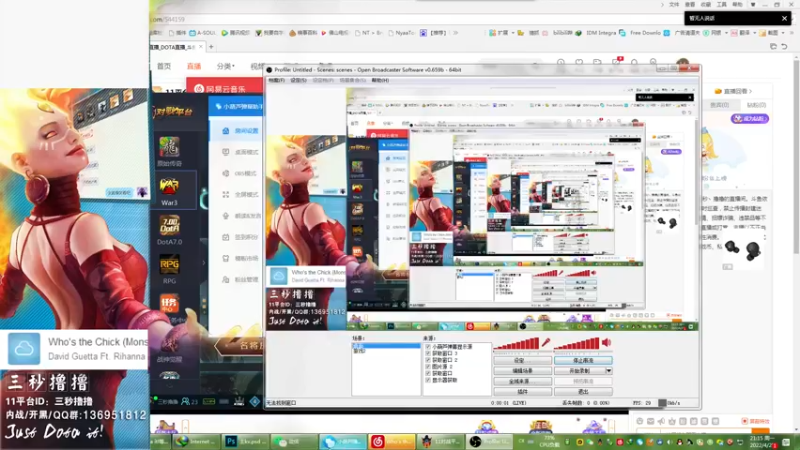Image resolution: width=800 pixels, height=450 pixels.
Task: Switch to the OBS taskbar button
Action: point(488,441)
